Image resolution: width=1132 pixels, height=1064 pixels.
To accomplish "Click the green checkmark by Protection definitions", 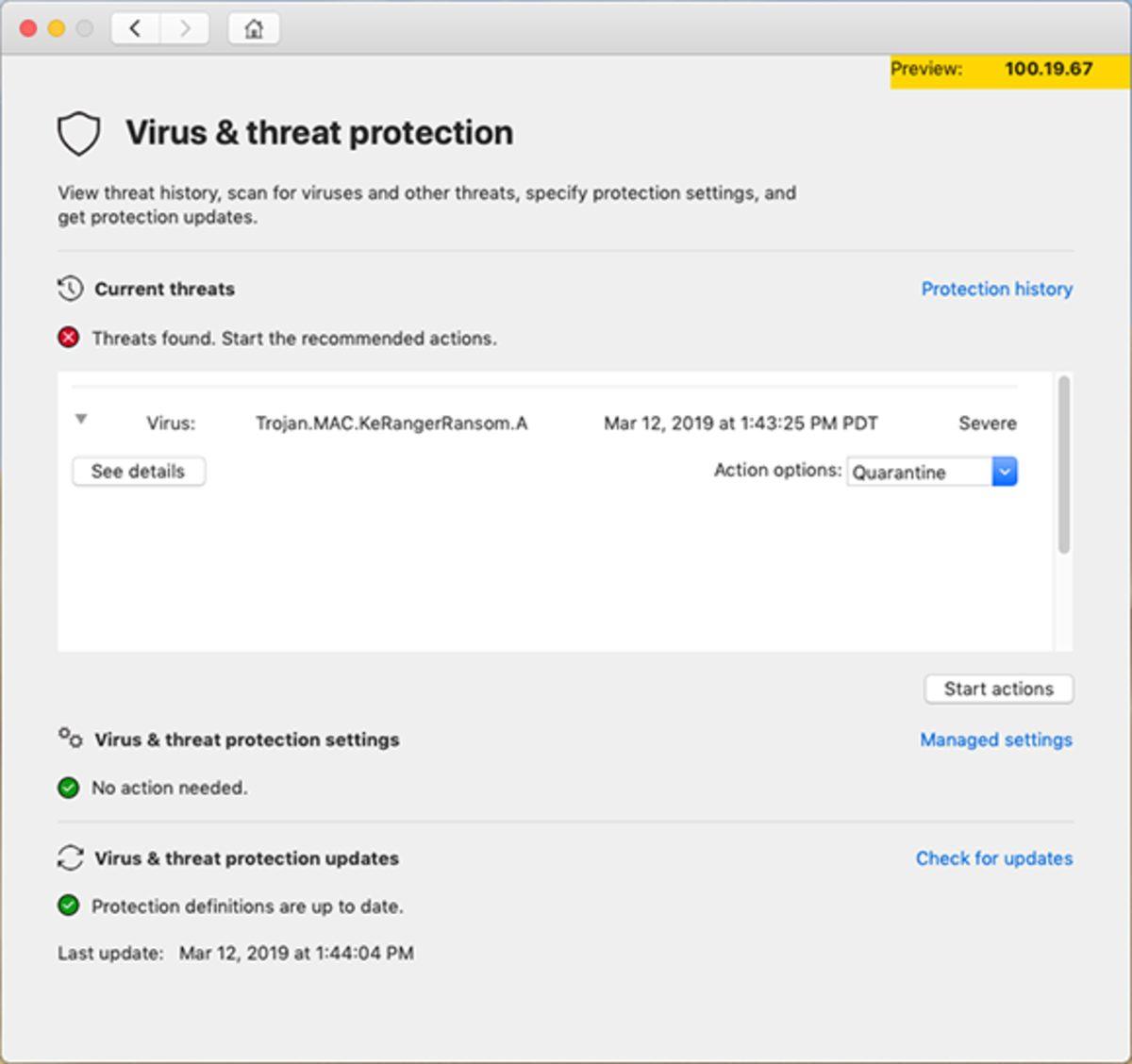I will (x=69, y=906).
